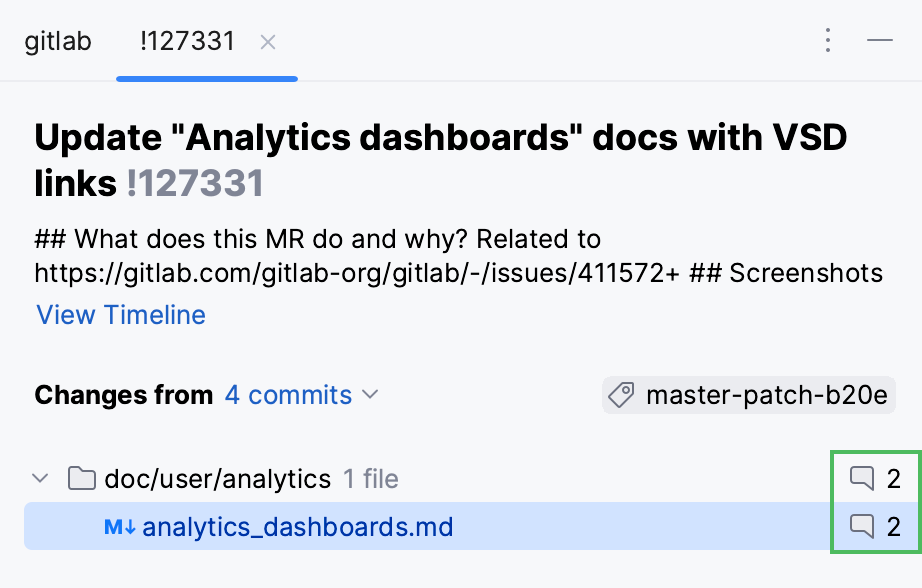922x588 pixels.
Task: Click the 2 comment count on the folder row
Action: pyautogui.click(x=892, y=478)
